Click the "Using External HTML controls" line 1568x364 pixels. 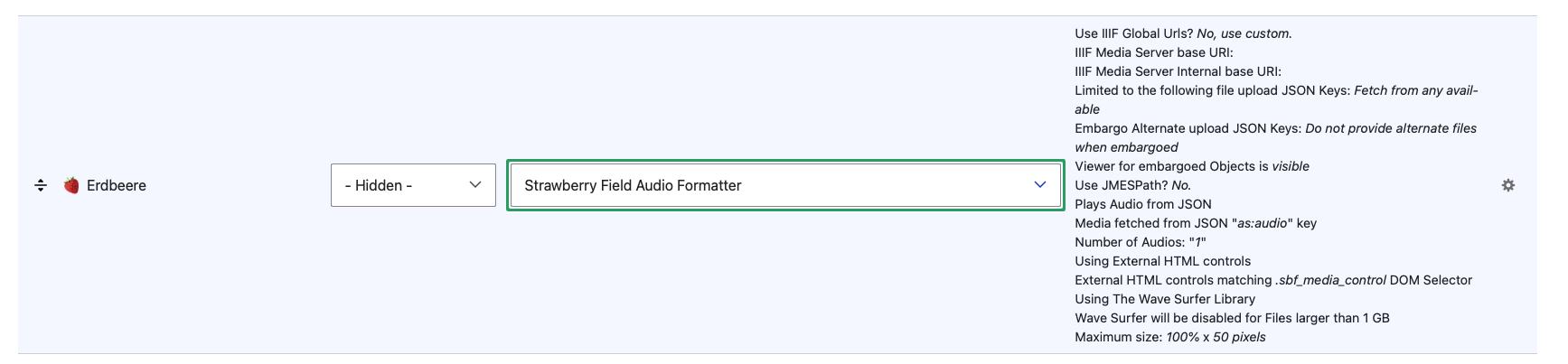click(1162, 261)
